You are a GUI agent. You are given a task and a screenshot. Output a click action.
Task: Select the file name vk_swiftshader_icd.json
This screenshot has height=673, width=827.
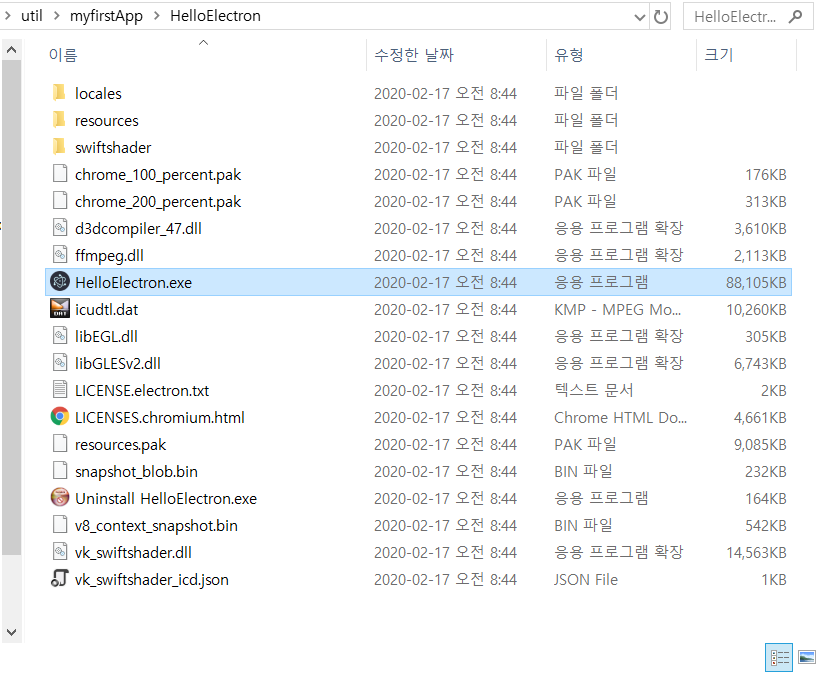[x=152, y=580]
